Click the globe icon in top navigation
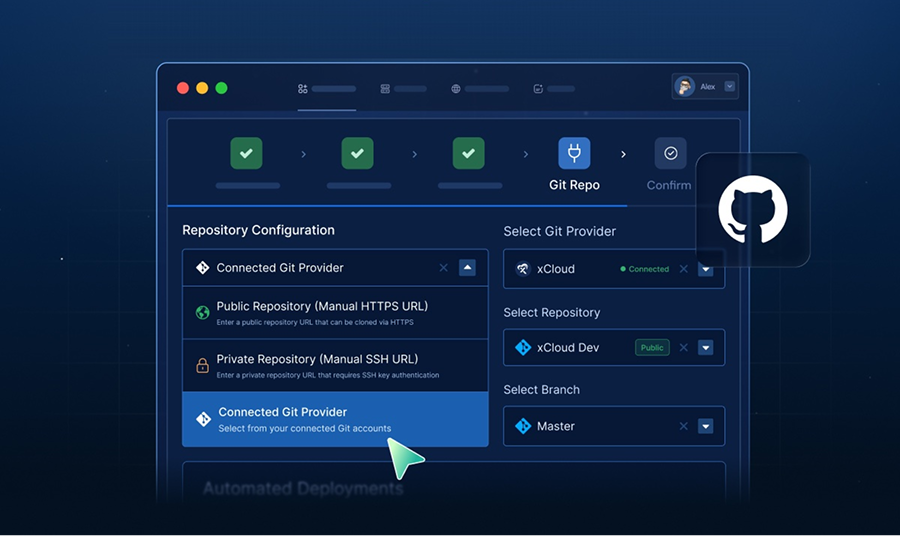Image resolution: width=900 pixels, height=536 pixels. (x=456, y=89)
